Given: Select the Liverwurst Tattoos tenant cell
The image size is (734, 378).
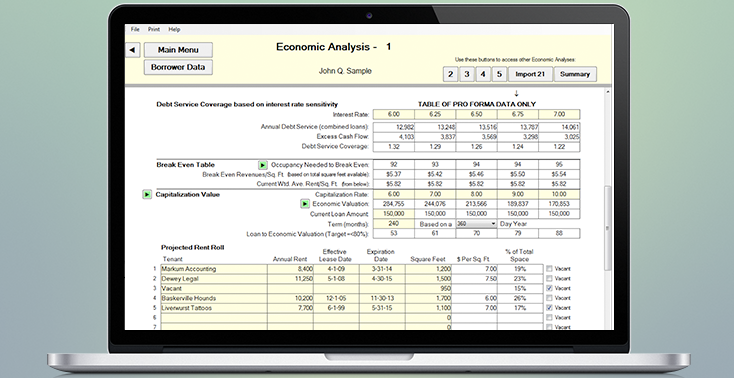Looking at the screenshot, I should click(214, 308).
